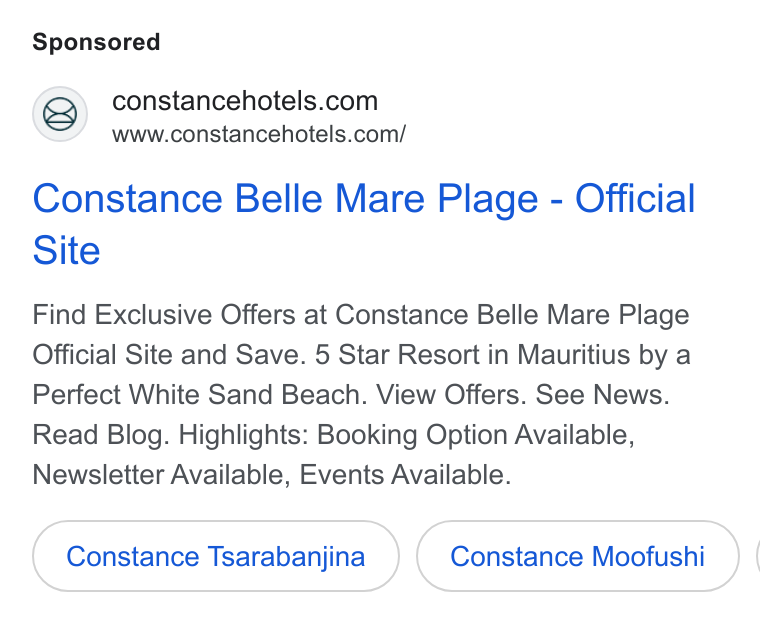Click the Newsletter Available text
Image resolution: width=760 pixels, height=624 pixels.
pyautogui.click(x=161, y=474)
